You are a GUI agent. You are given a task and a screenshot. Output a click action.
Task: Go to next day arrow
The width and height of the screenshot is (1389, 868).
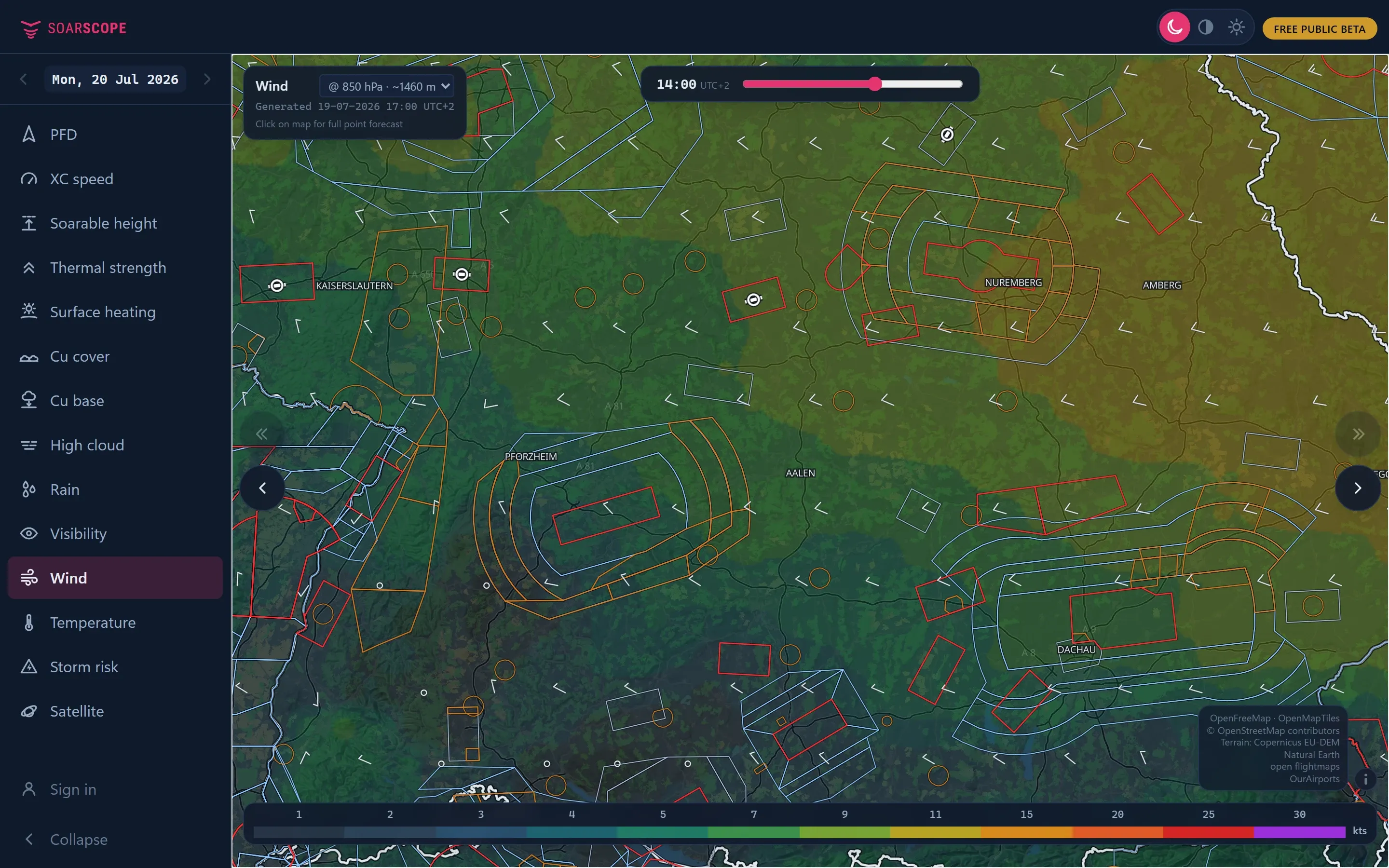[x=207, y=79]
